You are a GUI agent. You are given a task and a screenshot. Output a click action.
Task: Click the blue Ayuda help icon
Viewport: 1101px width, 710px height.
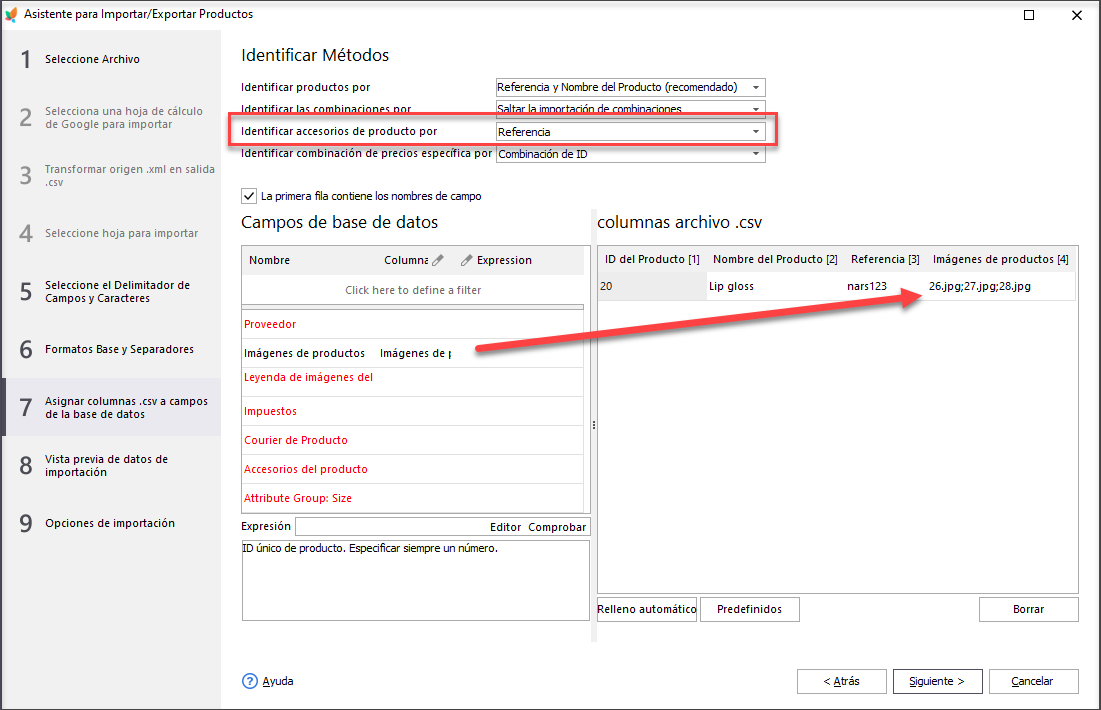tap(250, 681)
